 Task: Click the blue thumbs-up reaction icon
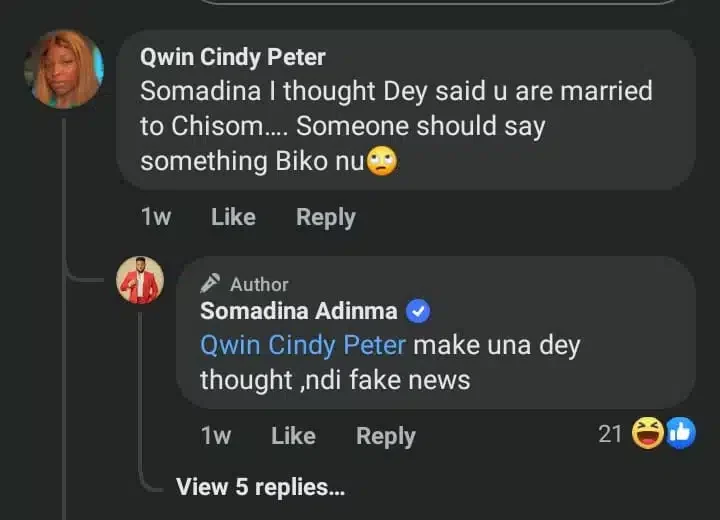pyautogui.click(x=680, y=434)
